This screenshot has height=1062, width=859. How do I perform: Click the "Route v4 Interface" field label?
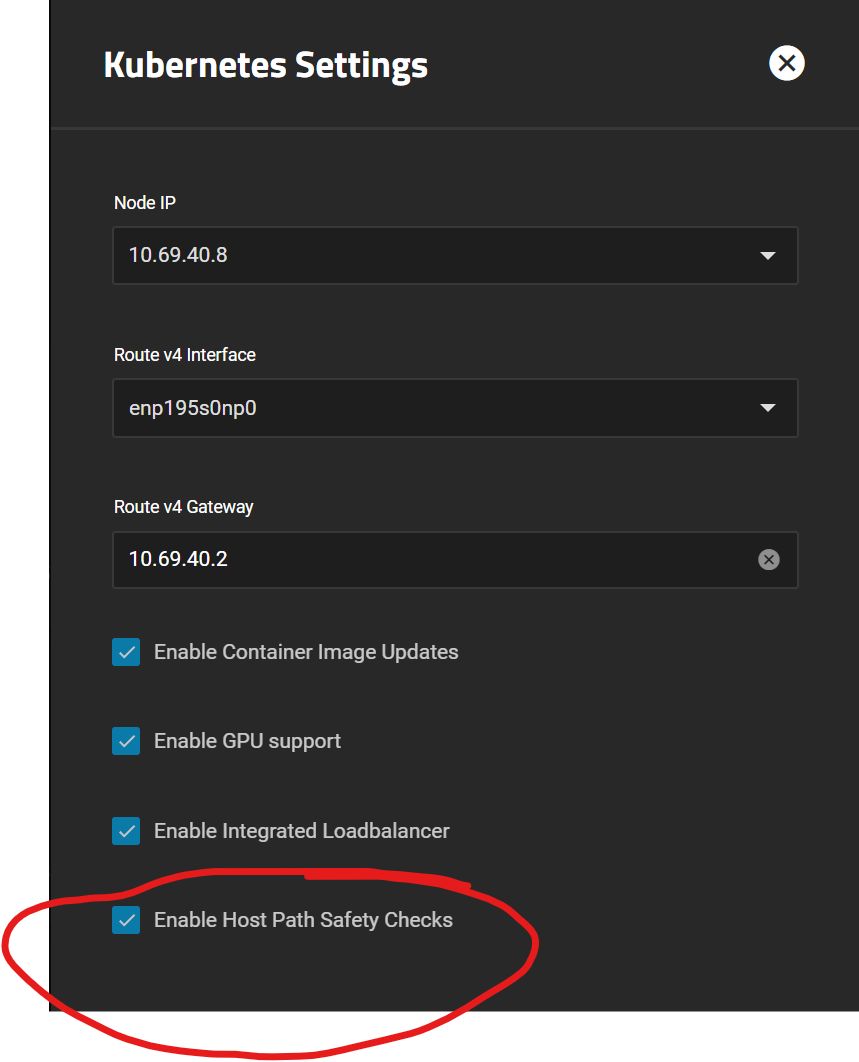click(184, 355)
